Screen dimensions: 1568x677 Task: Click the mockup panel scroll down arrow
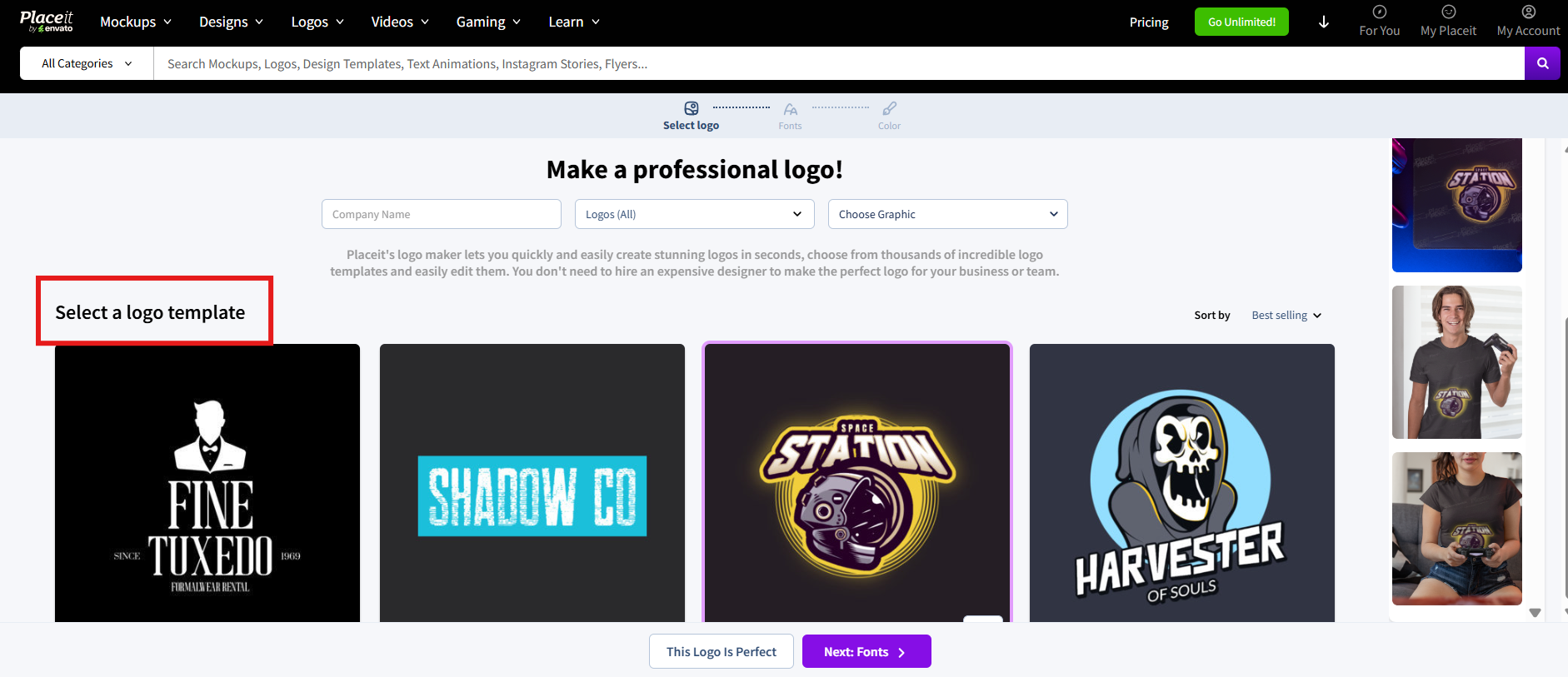tap(1535, 612)
